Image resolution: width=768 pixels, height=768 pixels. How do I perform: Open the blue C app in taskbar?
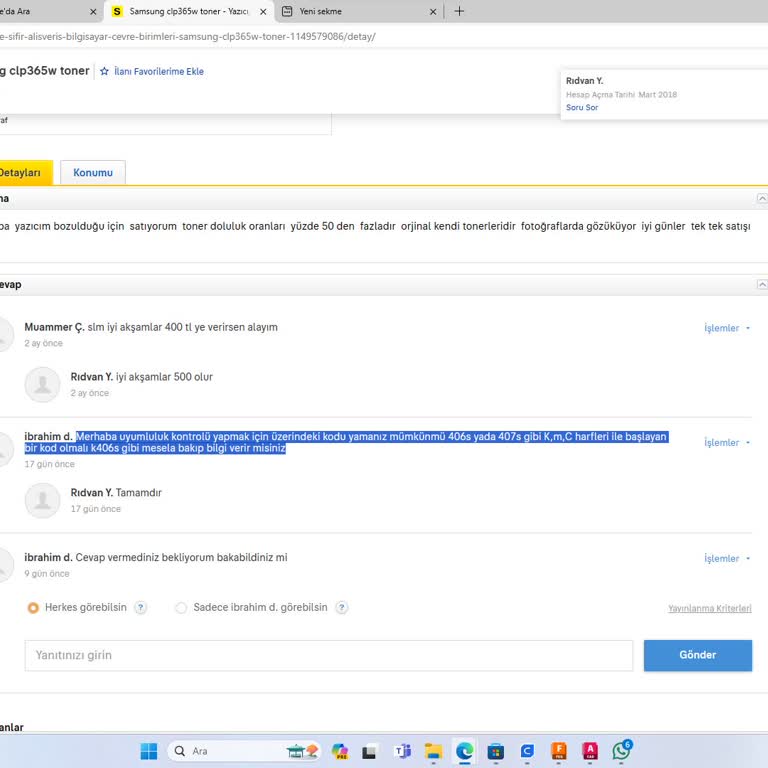coord(527,751)
